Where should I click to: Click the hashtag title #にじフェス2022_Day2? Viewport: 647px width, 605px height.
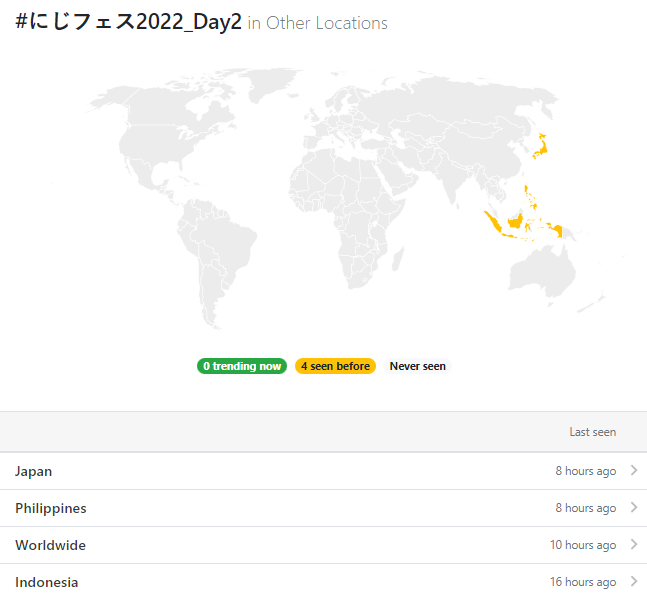tap(128, 22)
